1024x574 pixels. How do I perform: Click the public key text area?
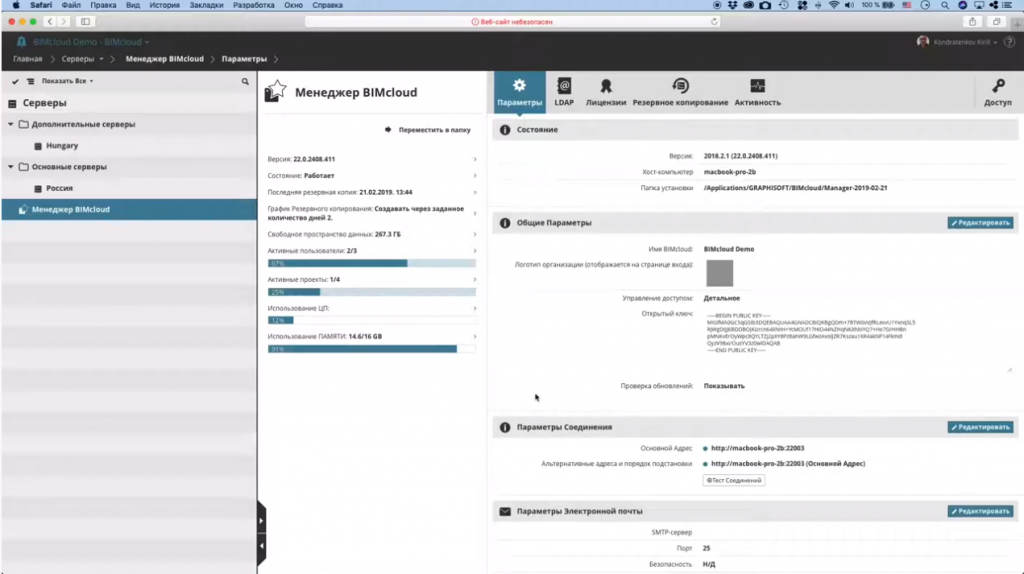[857, 341]
